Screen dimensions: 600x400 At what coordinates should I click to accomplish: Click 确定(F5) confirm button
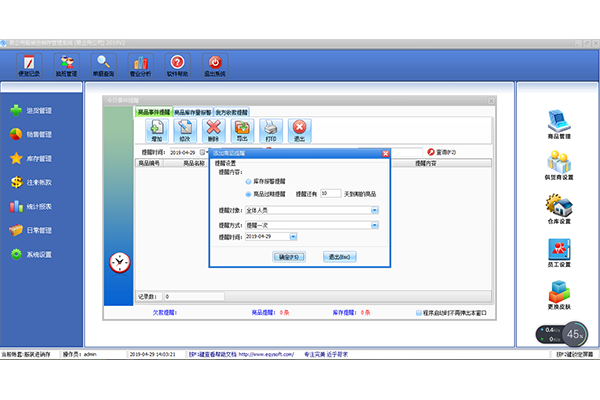289,257
